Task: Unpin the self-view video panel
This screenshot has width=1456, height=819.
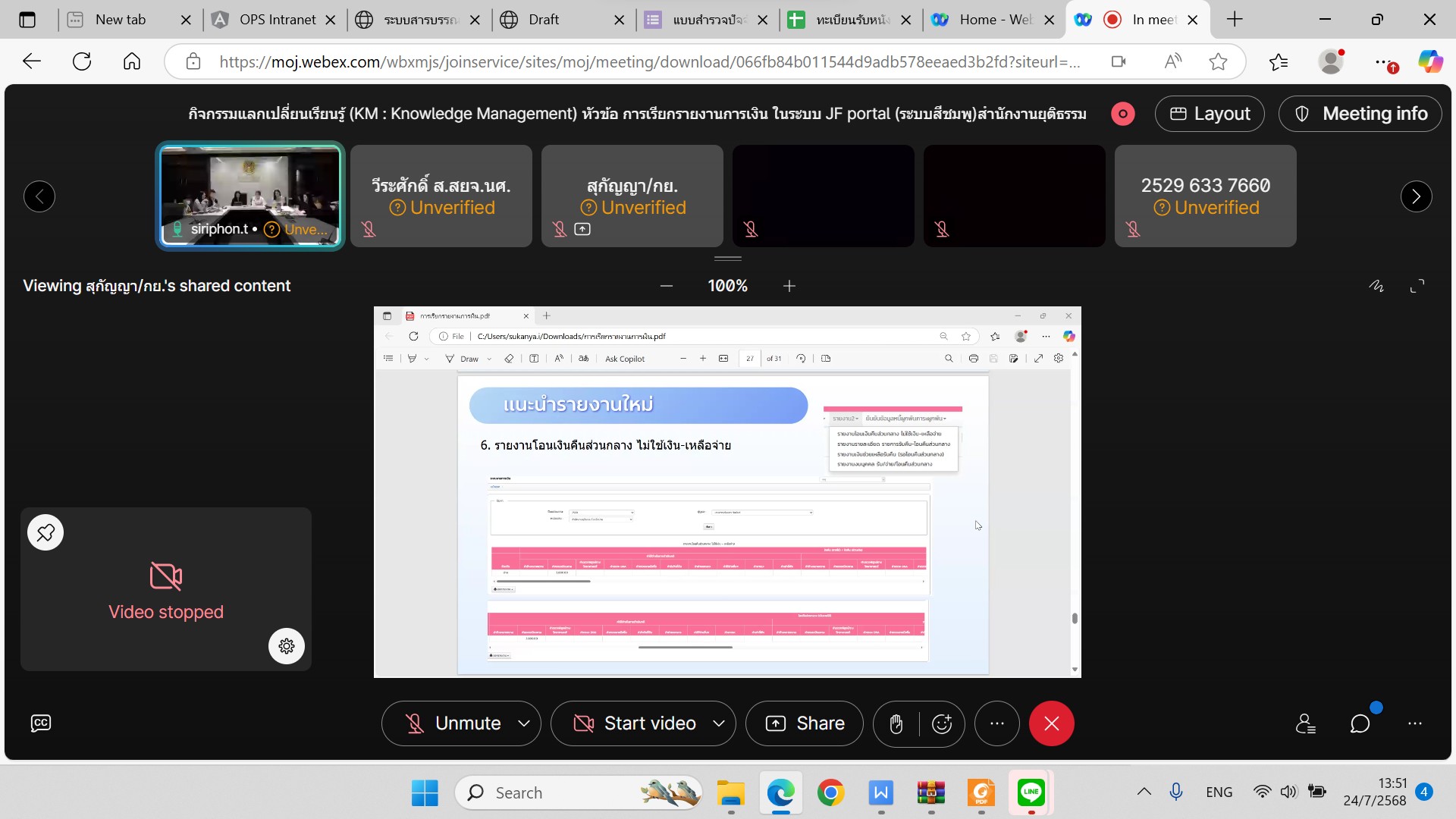Action: click(x=45, y=532)
